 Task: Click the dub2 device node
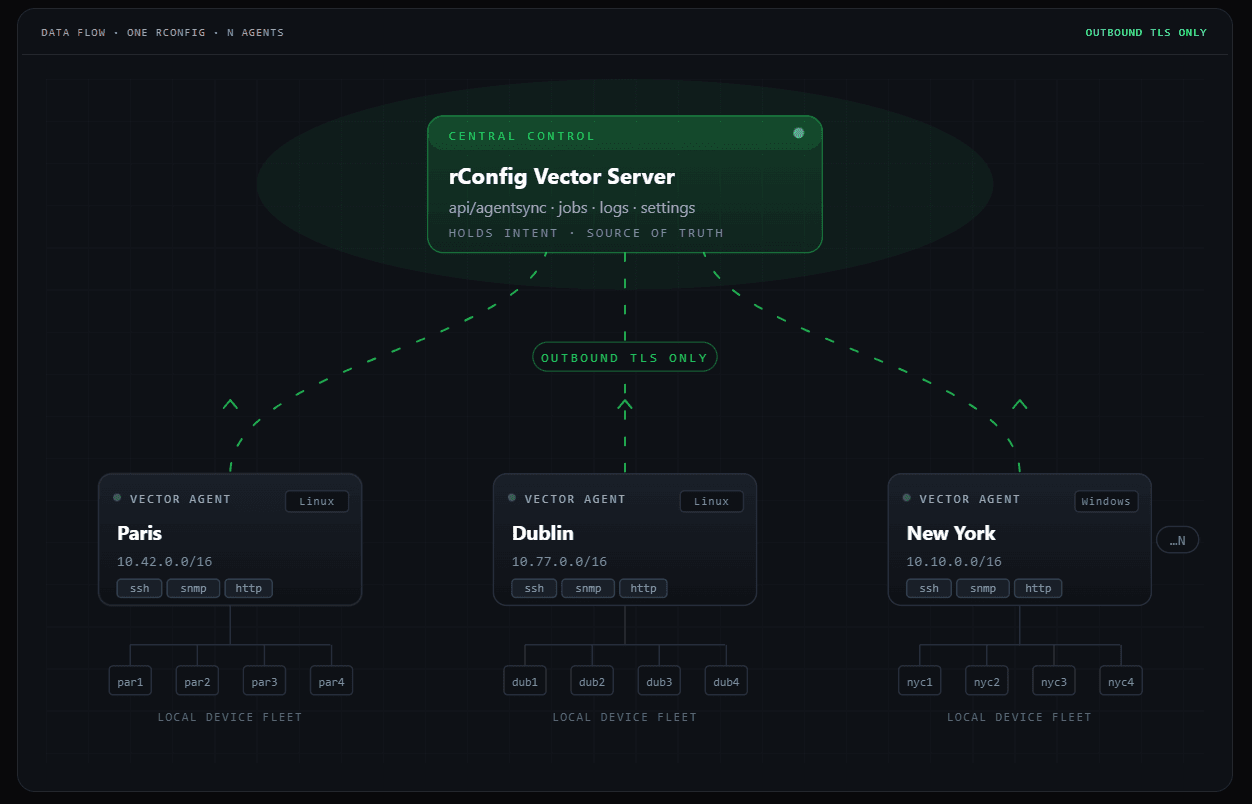591,680
